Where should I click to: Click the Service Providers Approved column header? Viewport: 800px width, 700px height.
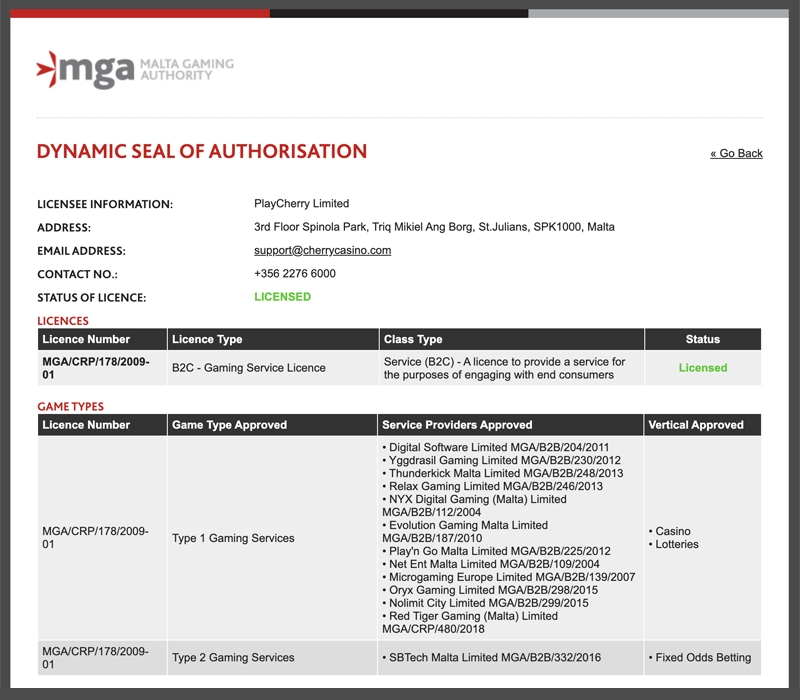coord(457,425)
